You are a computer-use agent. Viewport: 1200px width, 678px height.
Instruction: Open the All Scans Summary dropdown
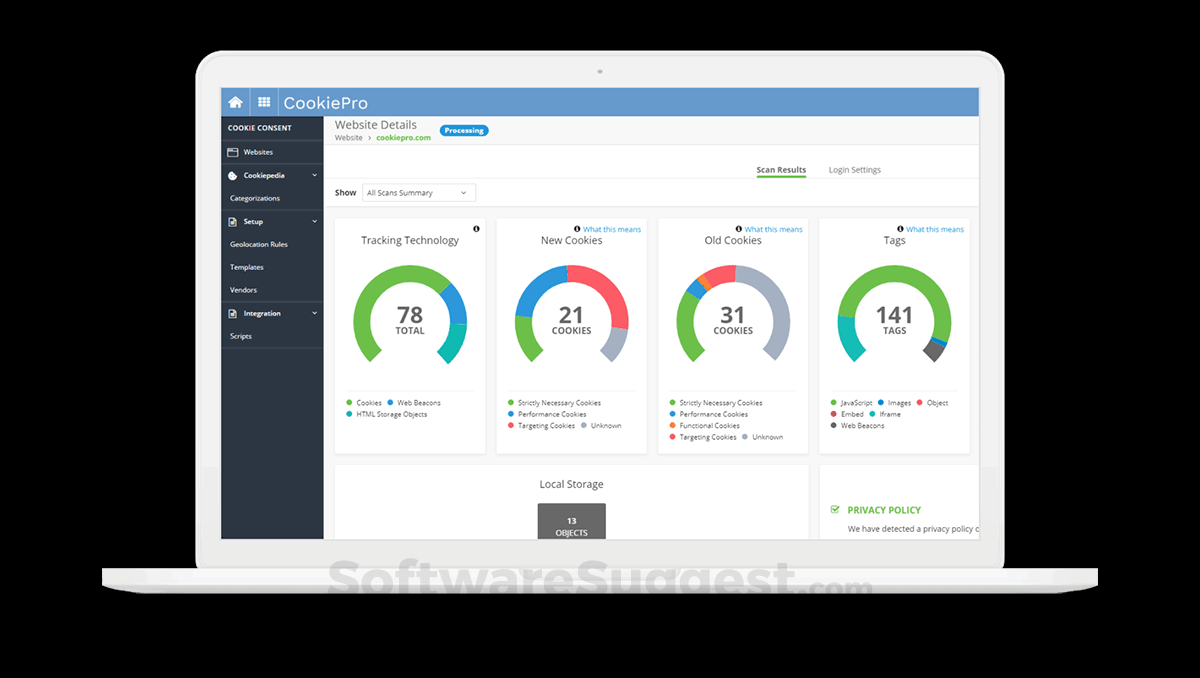click(419, 193)
